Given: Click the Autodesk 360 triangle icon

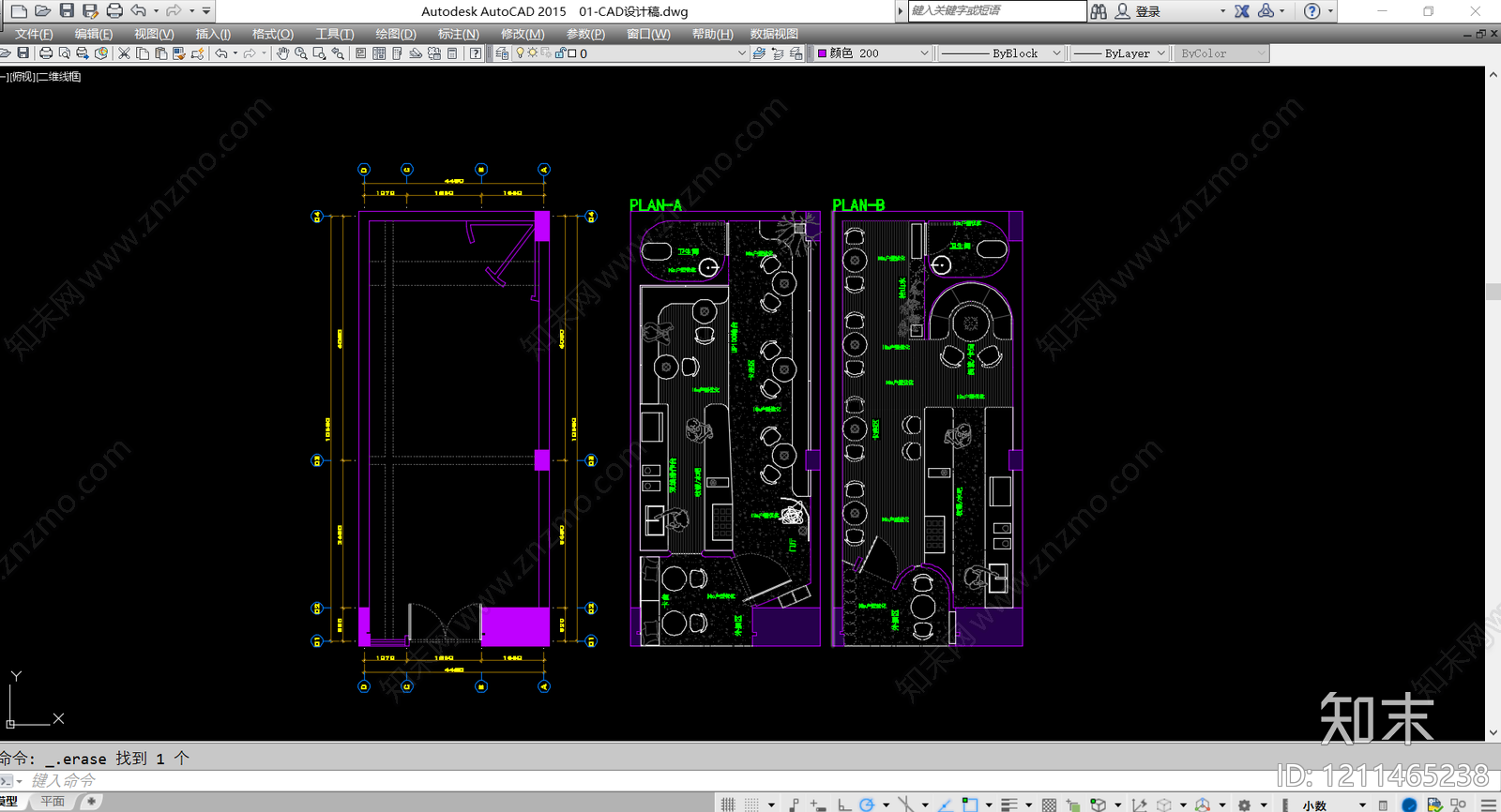Looking at the screenshot, I should (1266, 11).
